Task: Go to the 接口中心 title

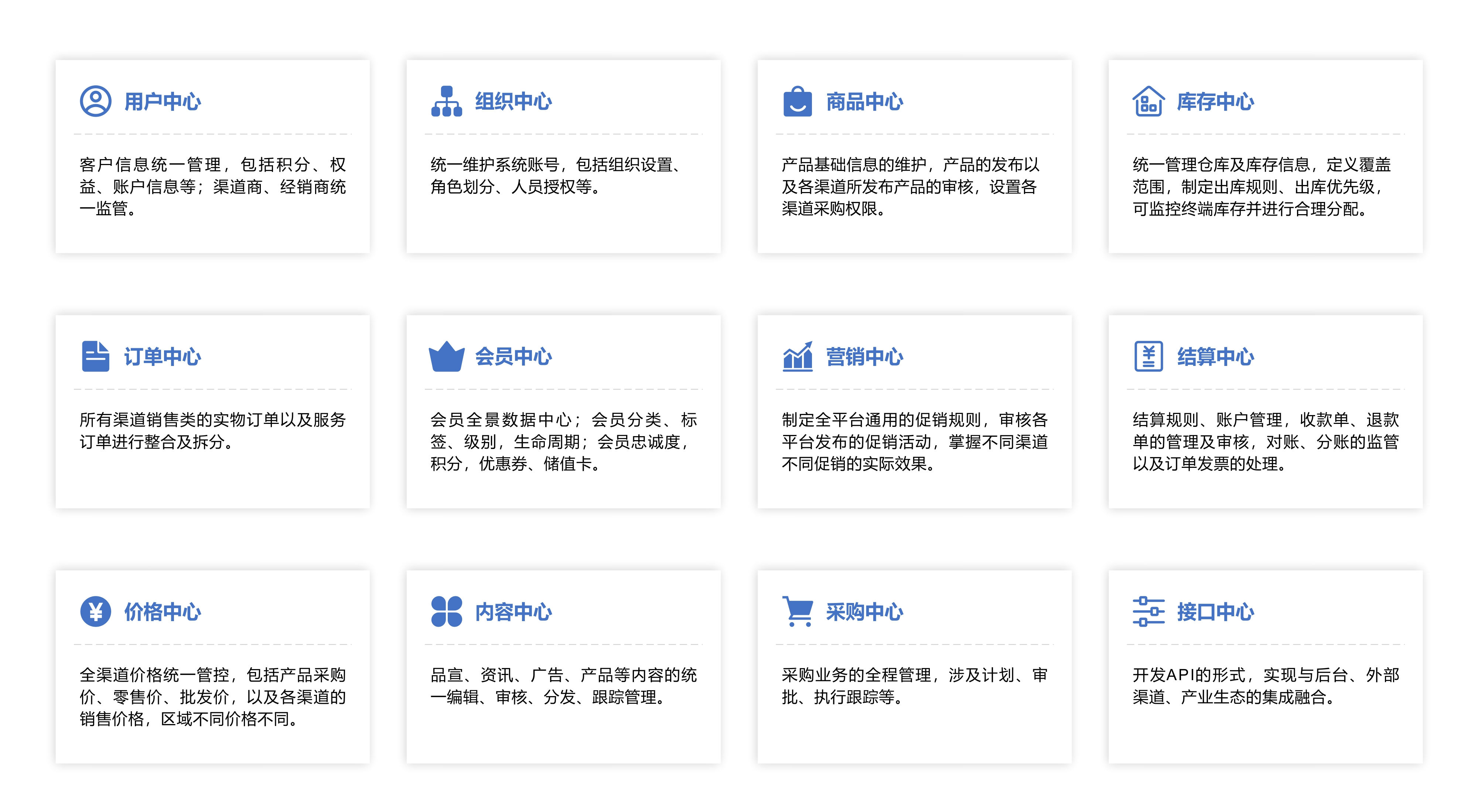Action: click(1216, 613)
